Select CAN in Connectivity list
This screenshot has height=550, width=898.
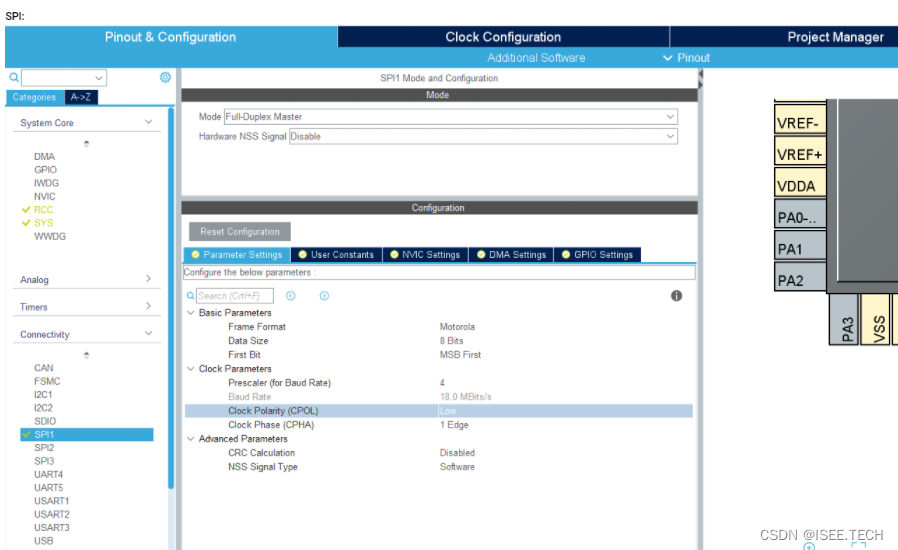tap(44, 368)
